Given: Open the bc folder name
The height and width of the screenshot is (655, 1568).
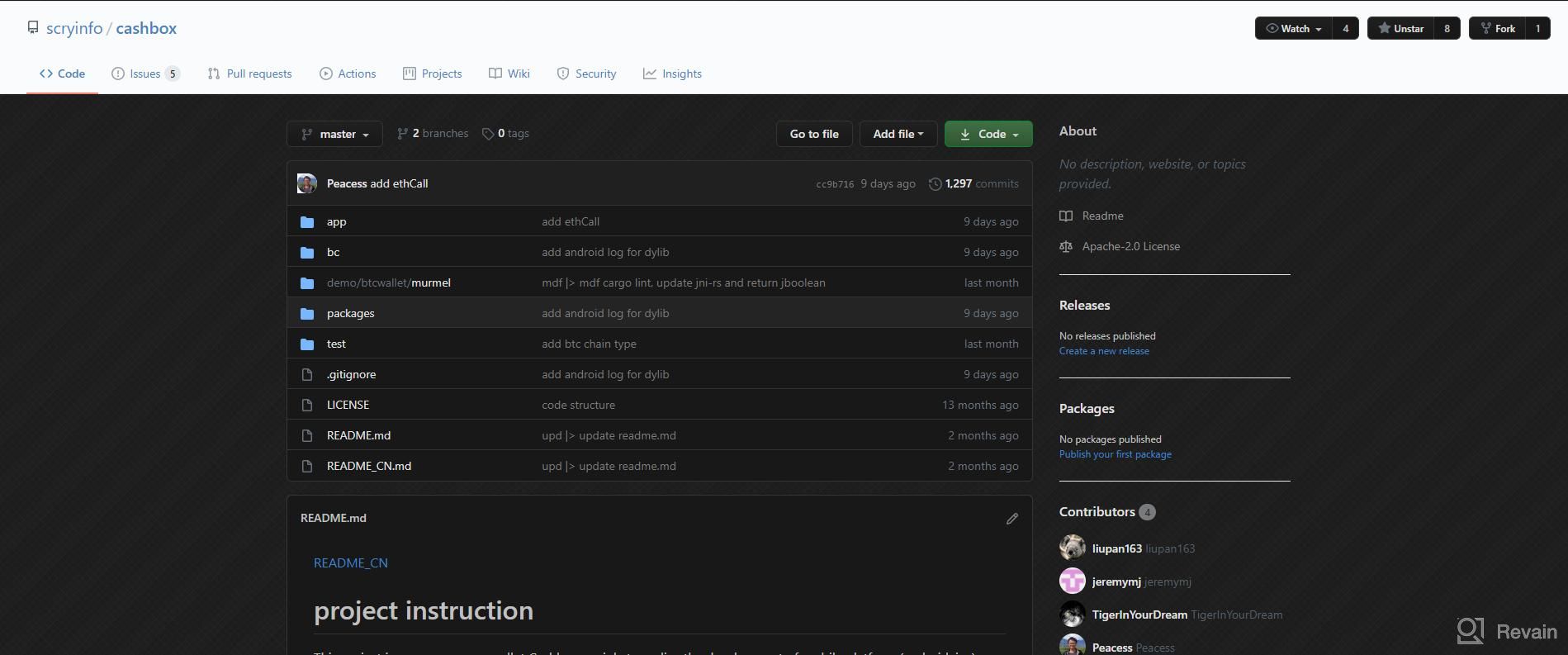Looking at the screenshot, I should (333, 252).
